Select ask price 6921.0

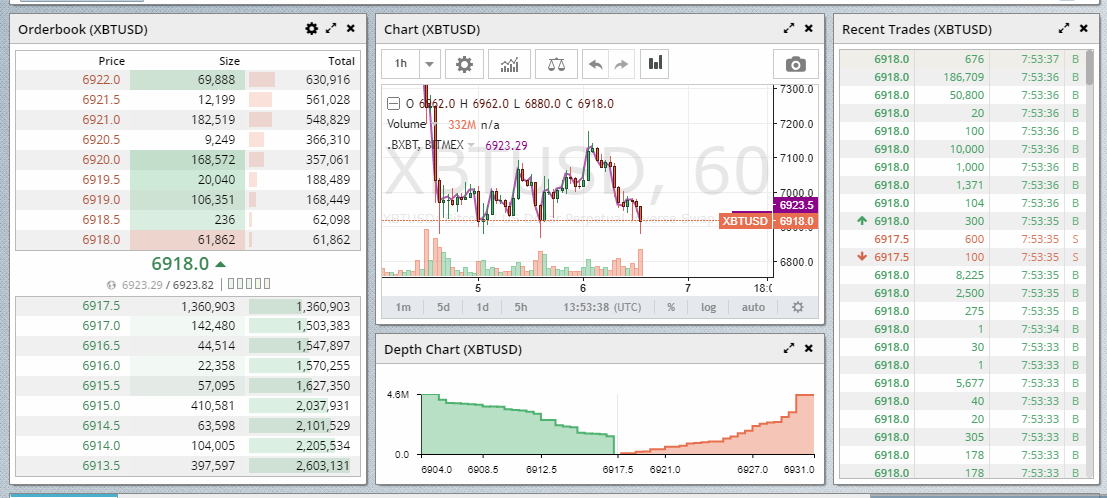(101, 120)
